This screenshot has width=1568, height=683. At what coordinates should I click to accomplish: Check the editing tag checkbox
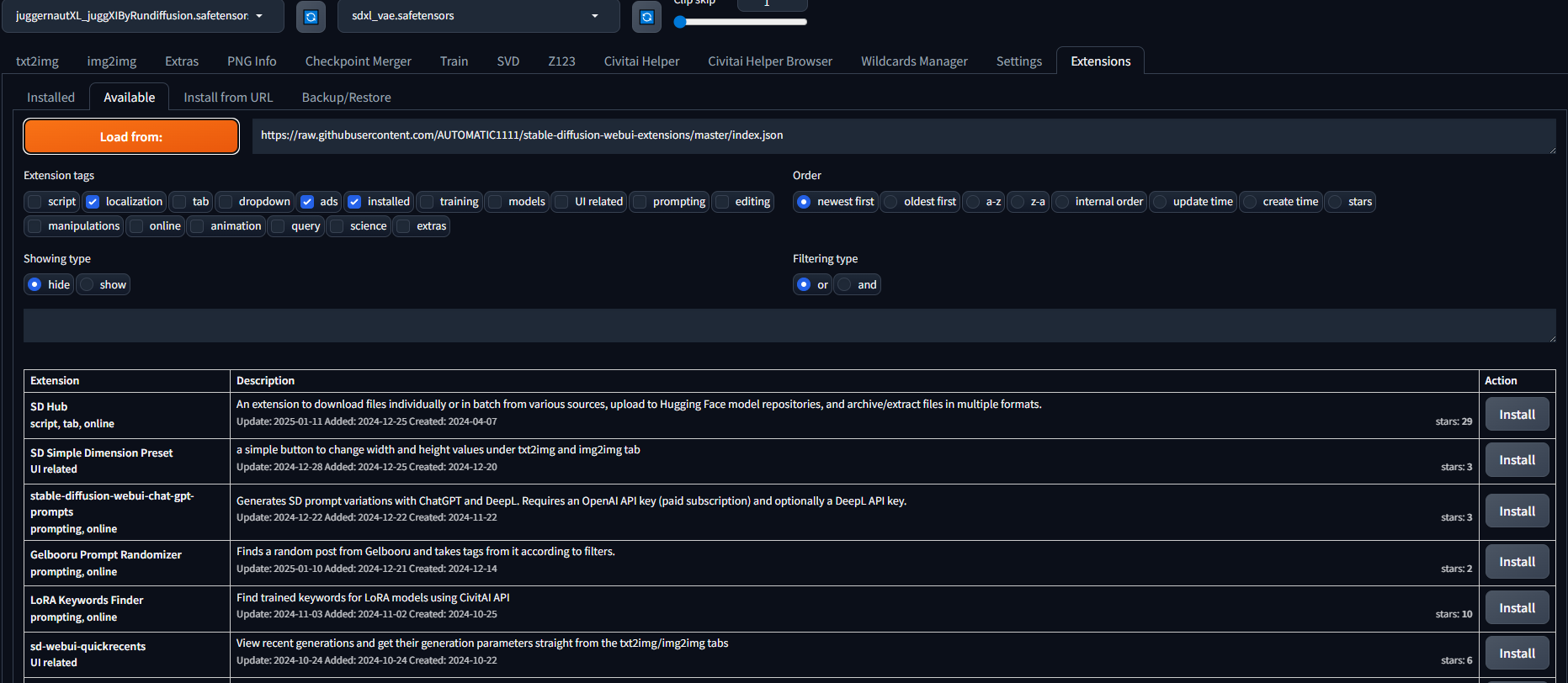(722, 202)
